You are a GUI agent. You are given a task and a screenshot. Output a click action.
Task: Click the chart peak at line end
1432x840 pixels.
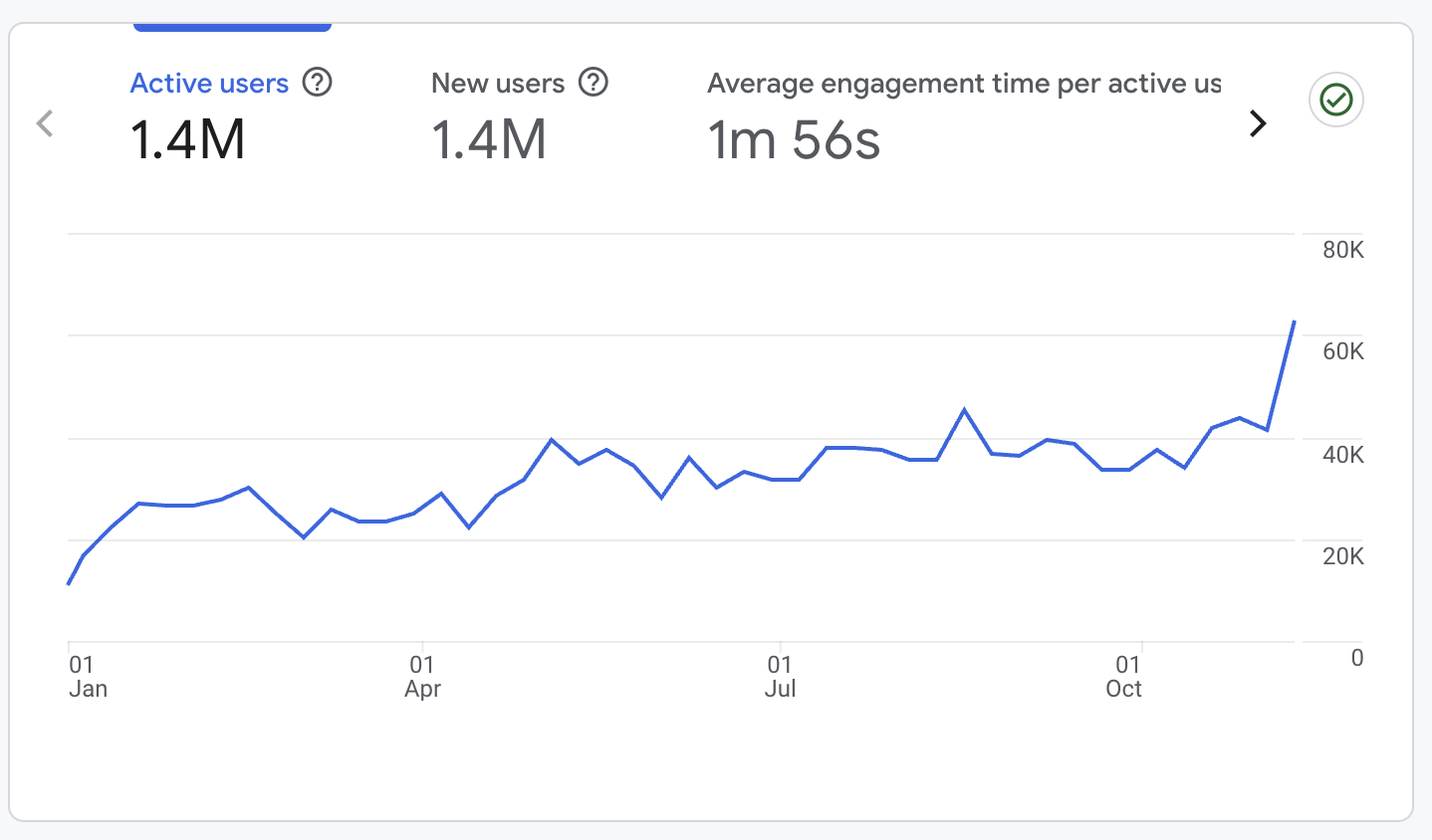point(1294,321)
